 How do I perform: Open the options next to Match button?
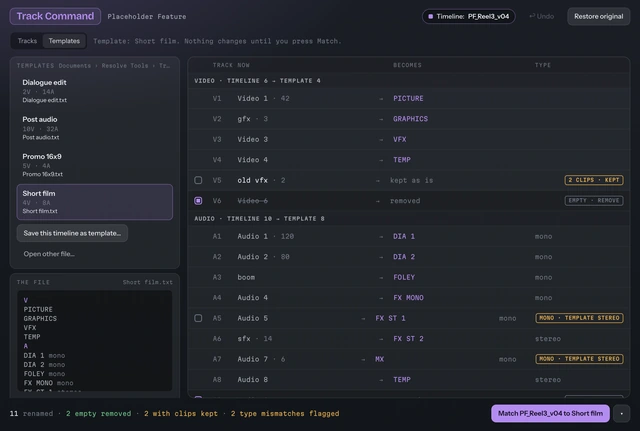(x=622, y=413)
